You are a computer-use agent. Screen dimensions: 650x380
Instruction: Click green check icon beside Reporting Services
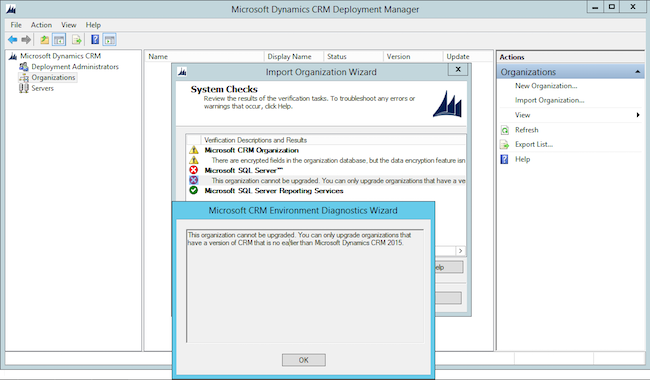[x=194, y=191]
